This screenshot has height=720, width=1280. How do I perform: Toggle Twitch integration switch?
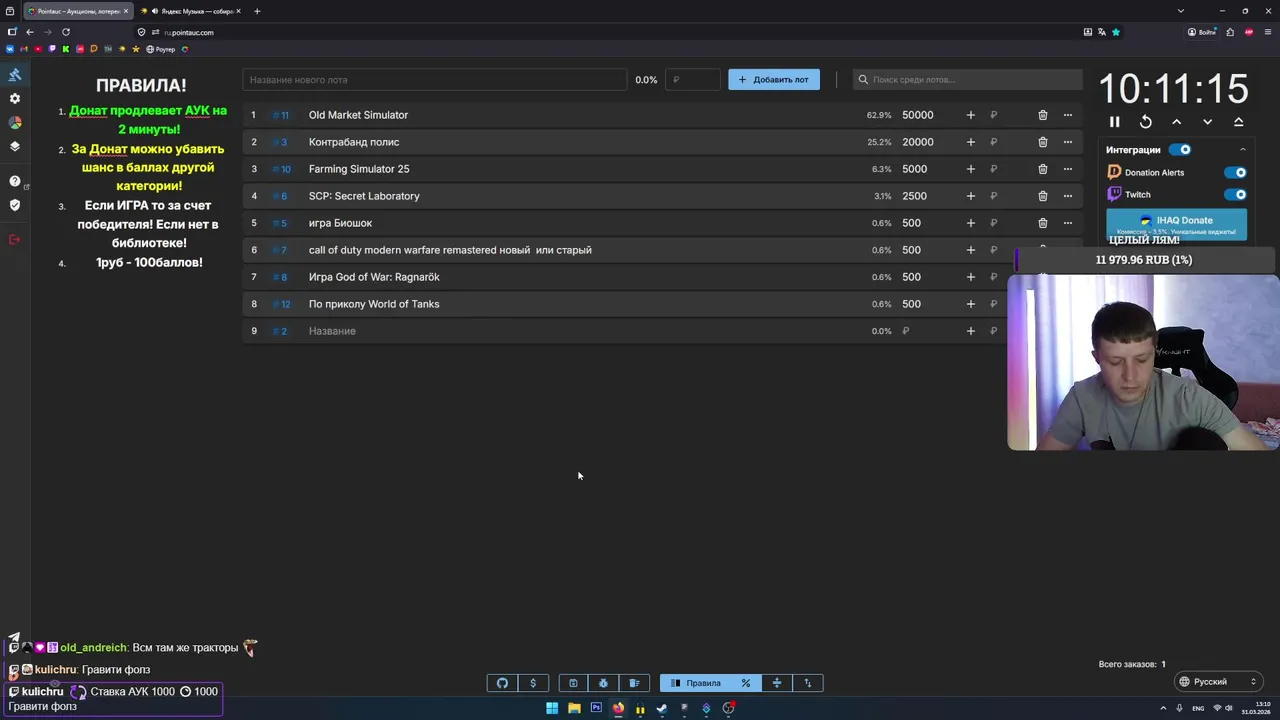click(x=1236, y=195)
